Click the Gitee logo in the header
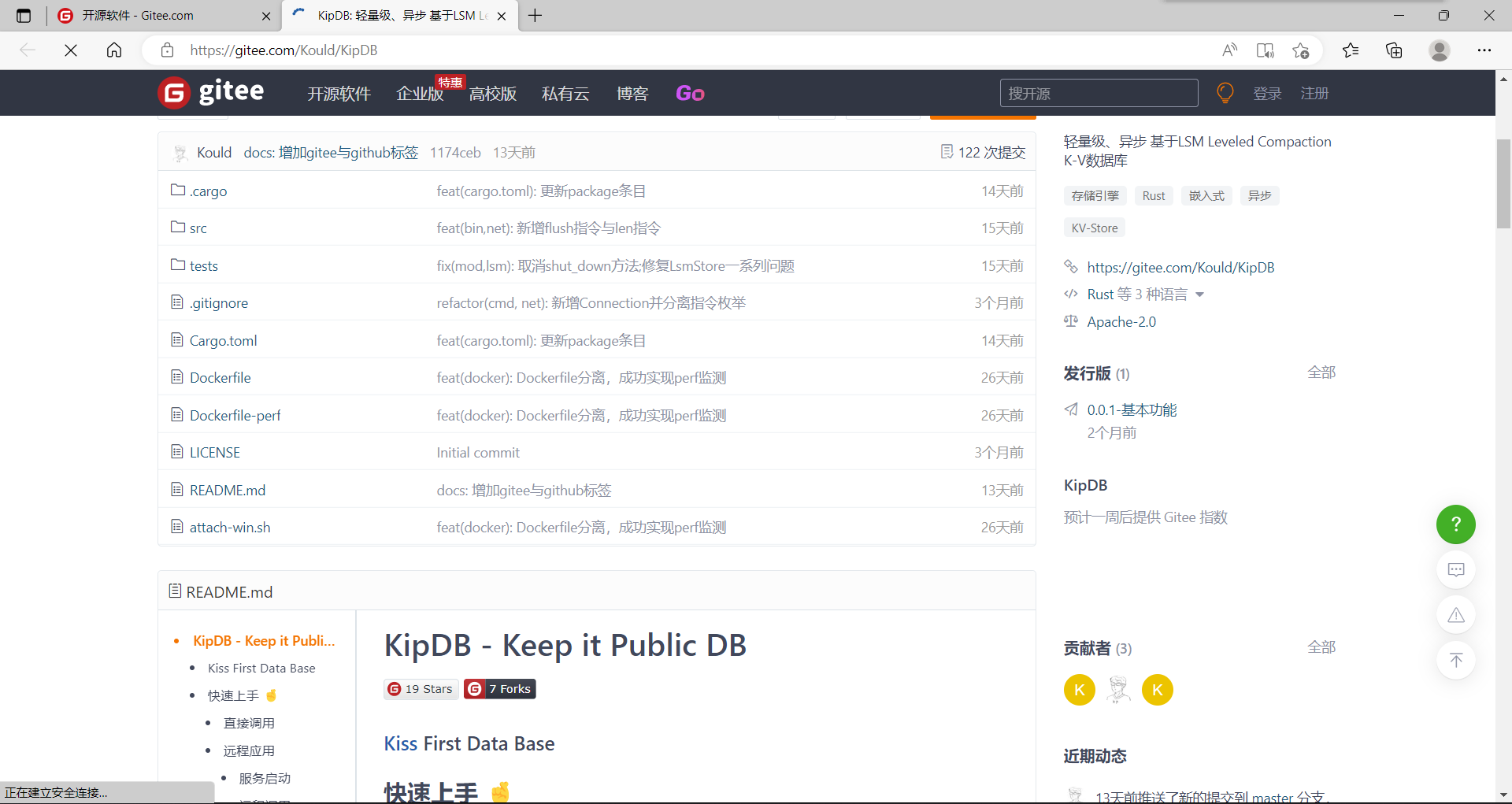Image resolution: width=1512 pixels, height=804 pixels. coord(211,93)
